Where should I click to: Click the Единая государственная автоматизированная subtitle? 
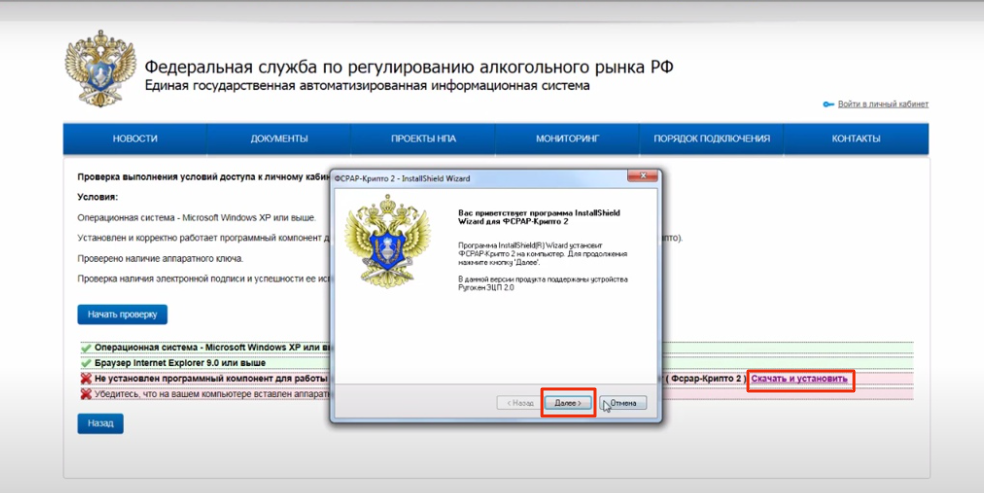pos(367,86)
